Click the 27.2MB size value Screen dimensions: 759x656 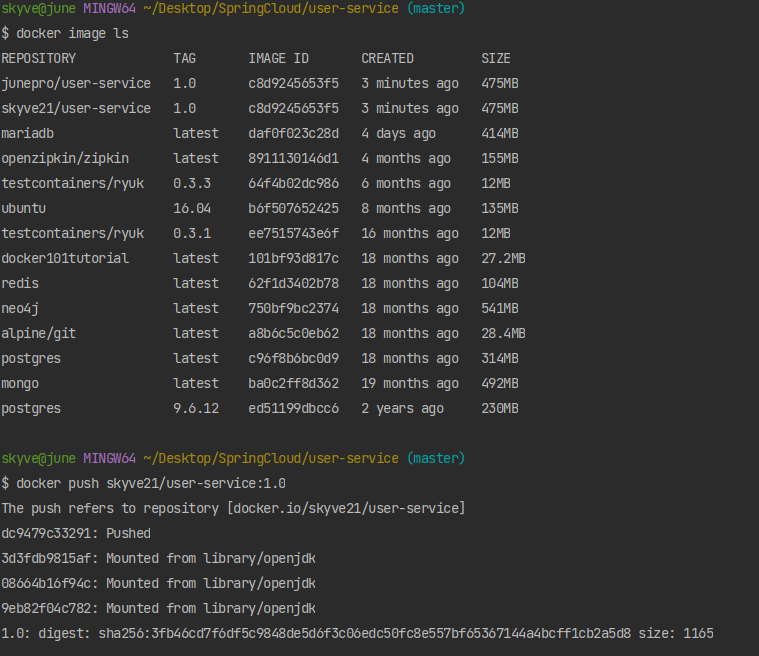coord(503,259)
